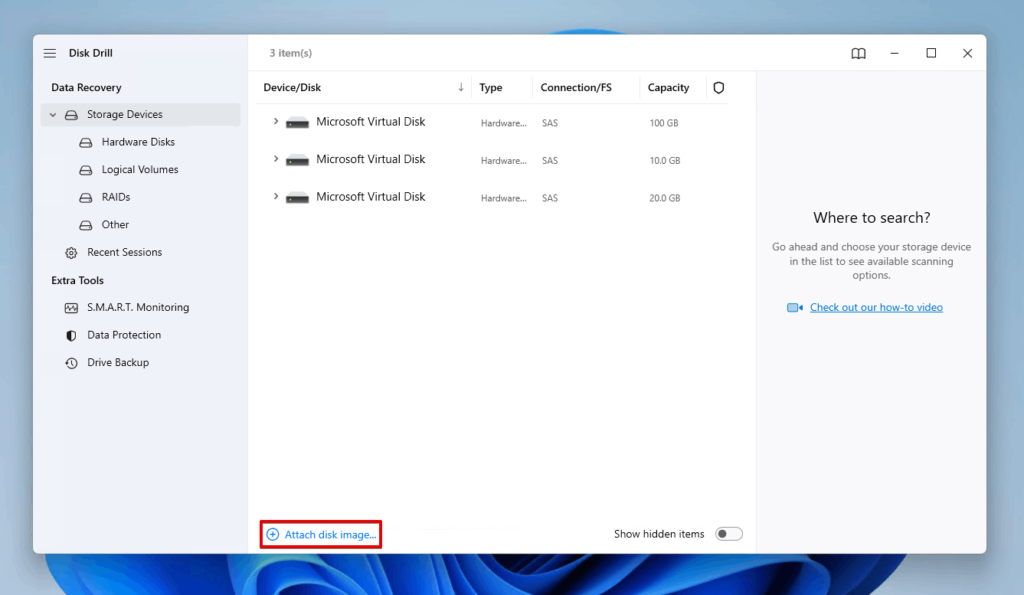Expand the 20.0 GB Microsoft Virtual Disk
The image size is (1024, 595).
pyautogui.click(x=278, y=197)
